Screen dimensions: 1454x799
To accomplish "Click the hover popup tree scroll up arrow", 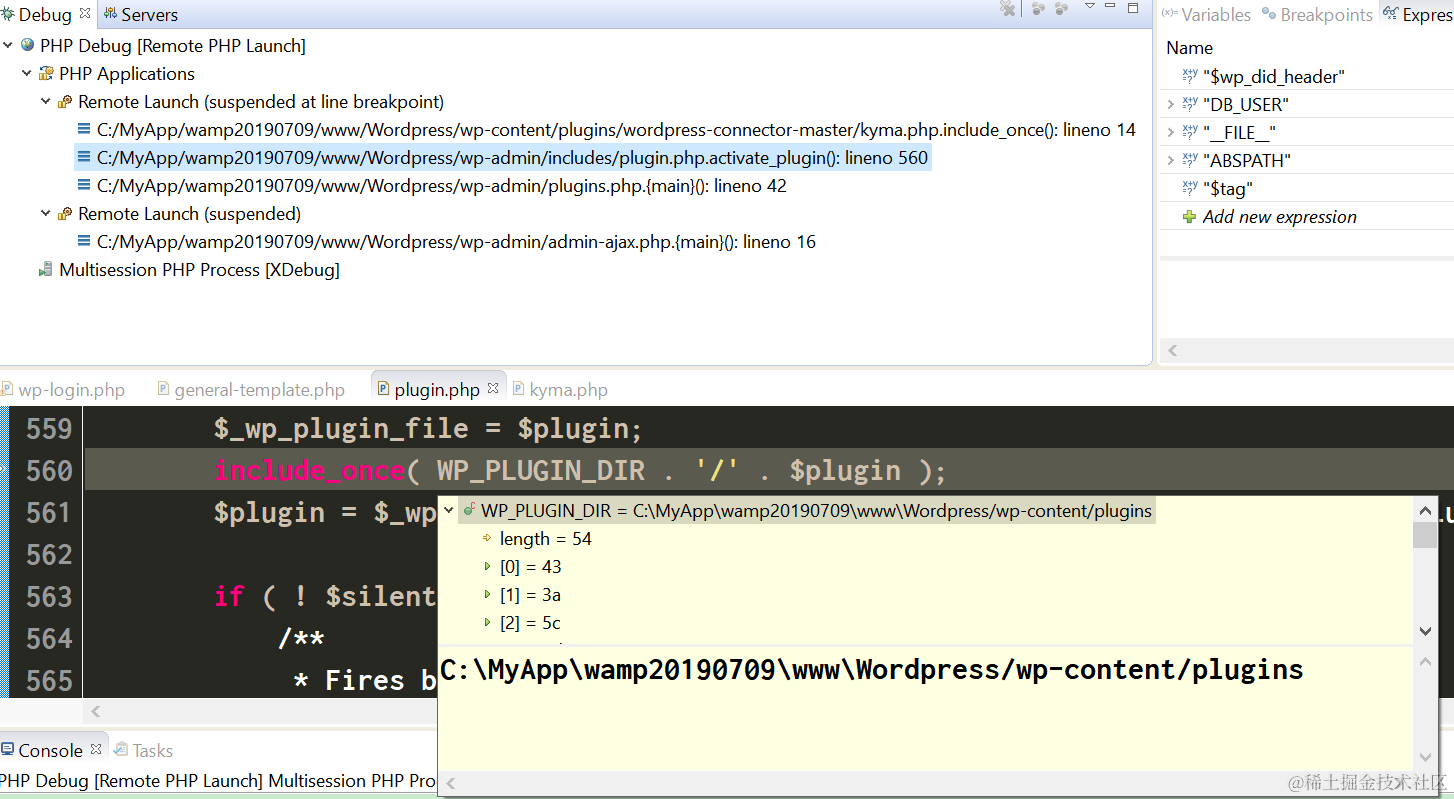I will 1425,510.
